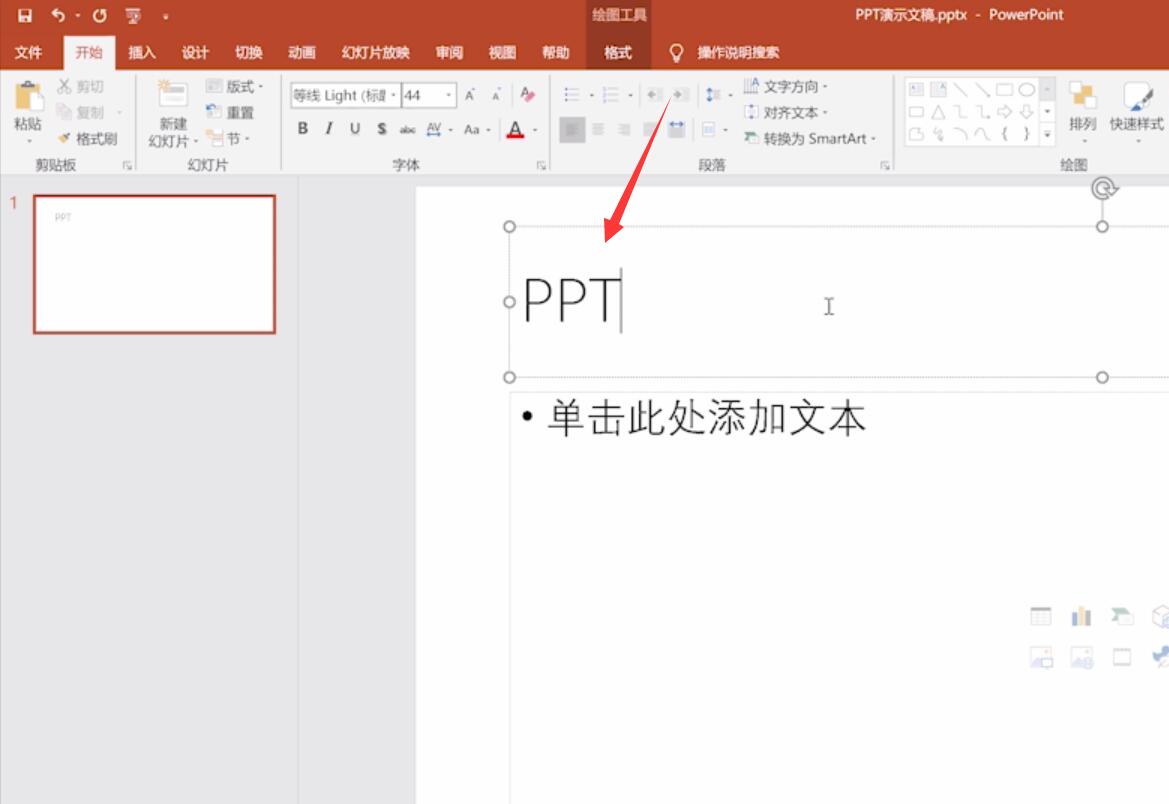The height and width of the screenshot is (804, 1169).
Task: Select the oval shape in shapes gallery
Action: (x=1027, y=89)
